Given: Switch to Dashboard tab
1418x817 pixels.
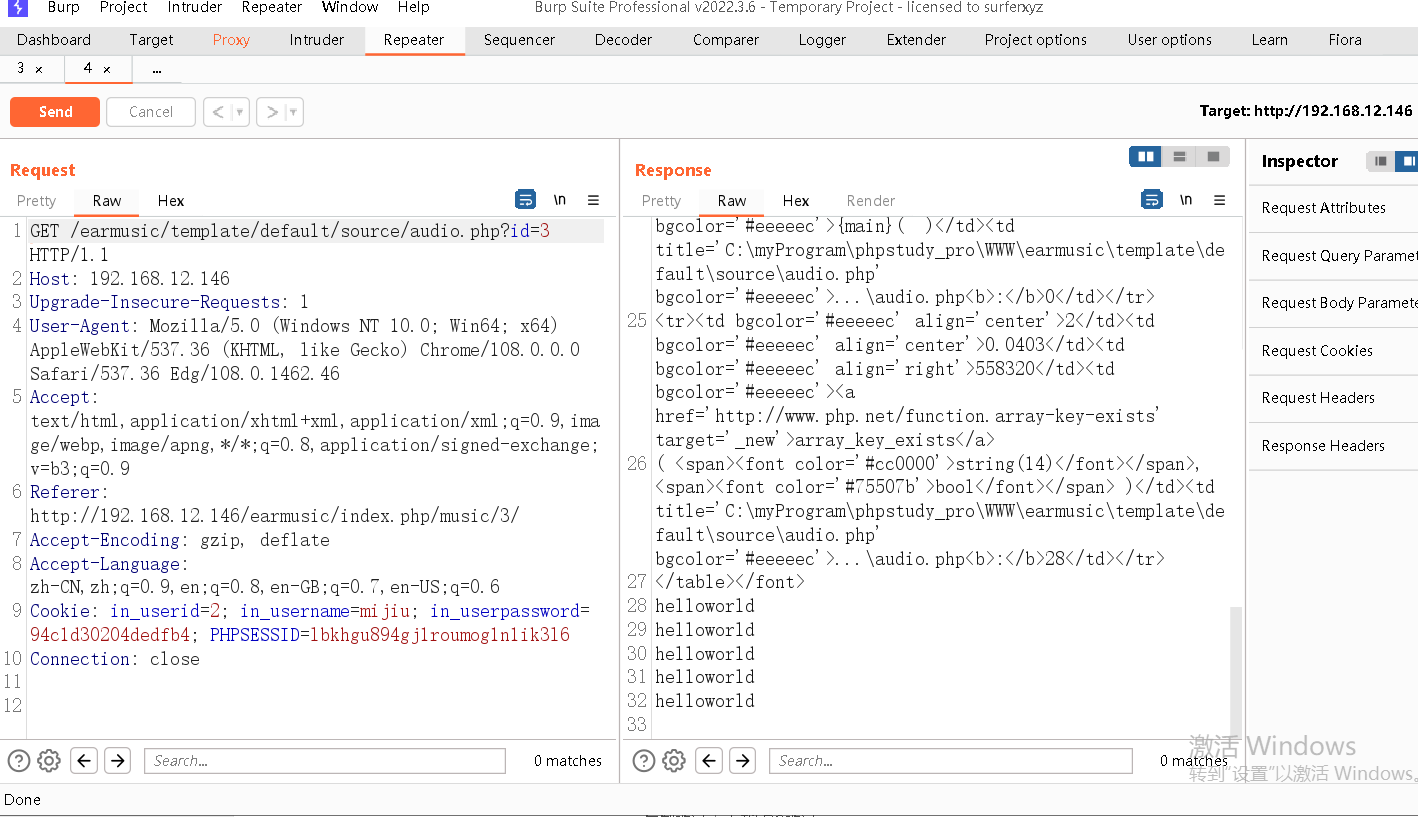Looking at the screenshot, I should click(54, 40).
